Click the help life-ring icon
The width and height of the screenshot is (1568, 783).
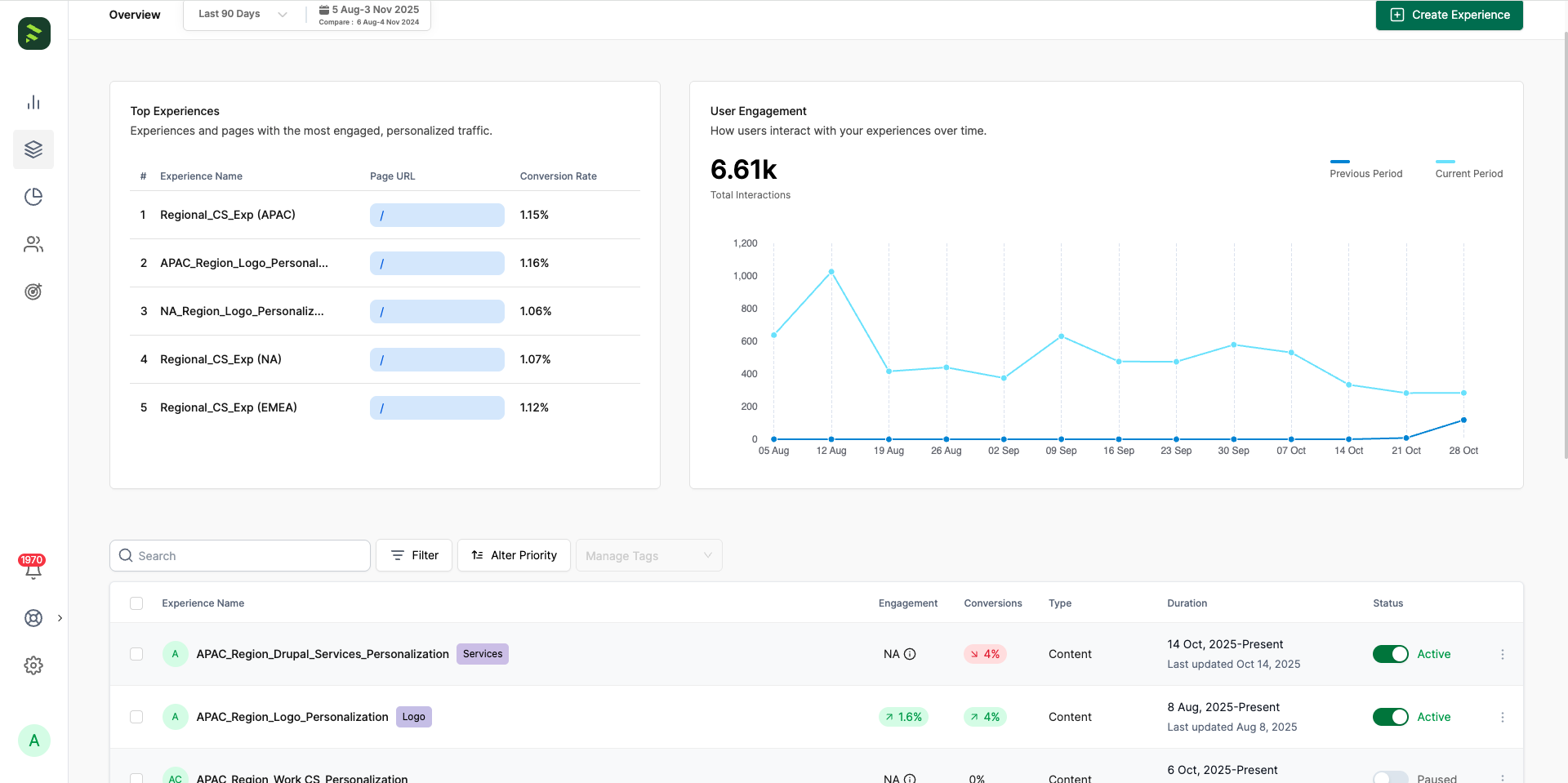pyautogui.click(x=33, y=618)
